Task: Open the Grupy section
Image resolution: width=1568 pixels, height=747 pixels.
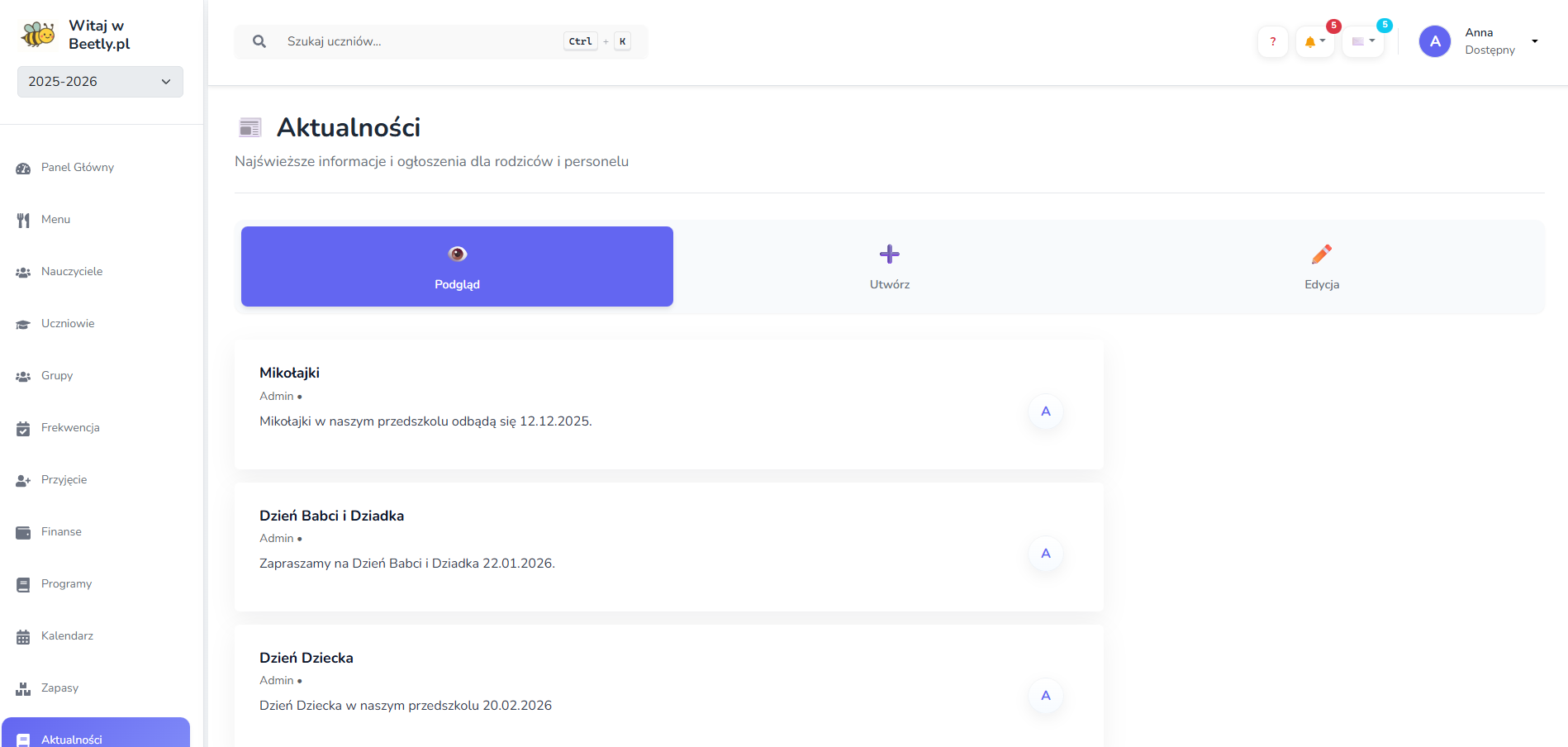Action: point(56,375)
